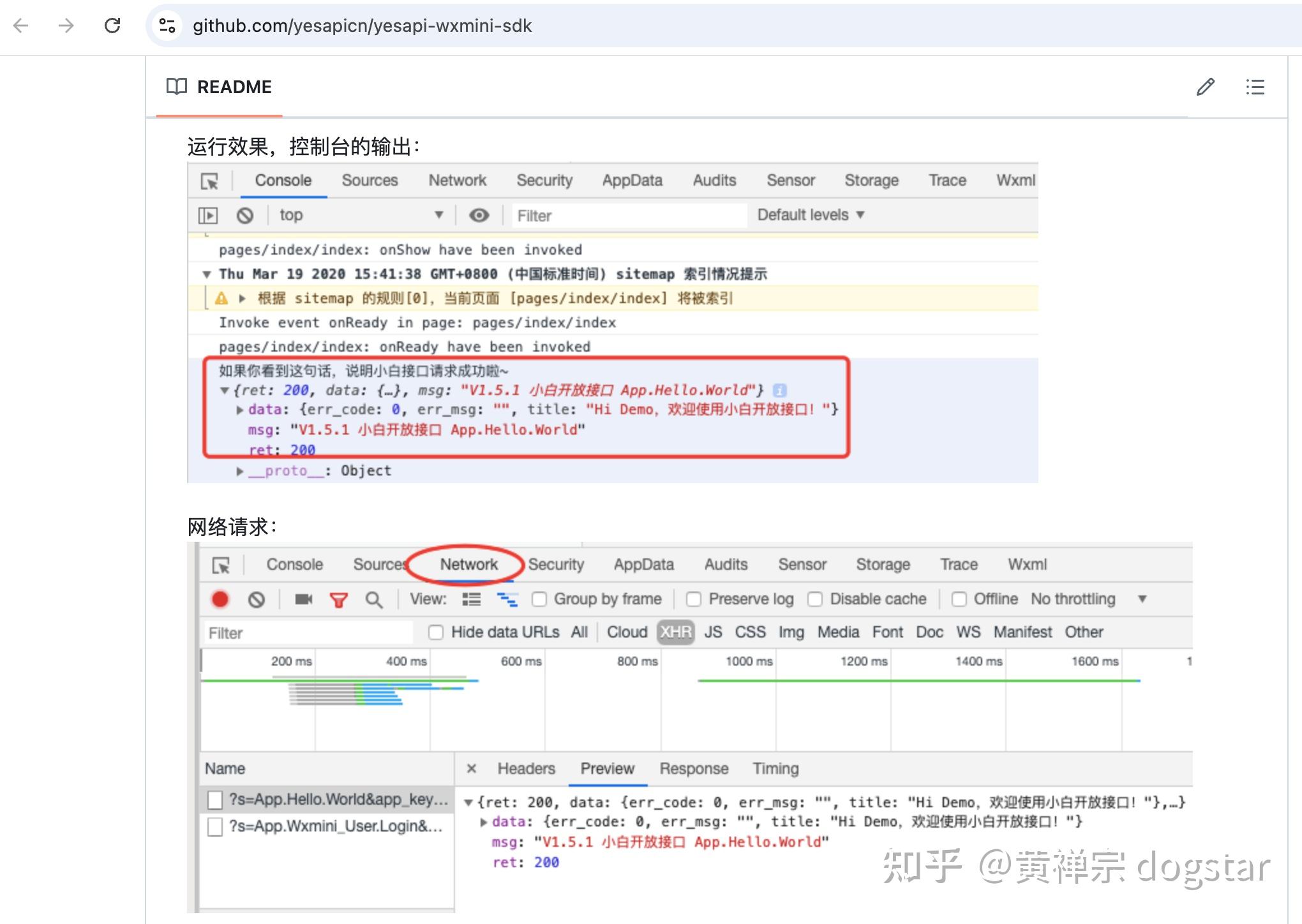The image size is (1302, 924).
Task: Click the red record button in Network panel
Action: point(220,599)
